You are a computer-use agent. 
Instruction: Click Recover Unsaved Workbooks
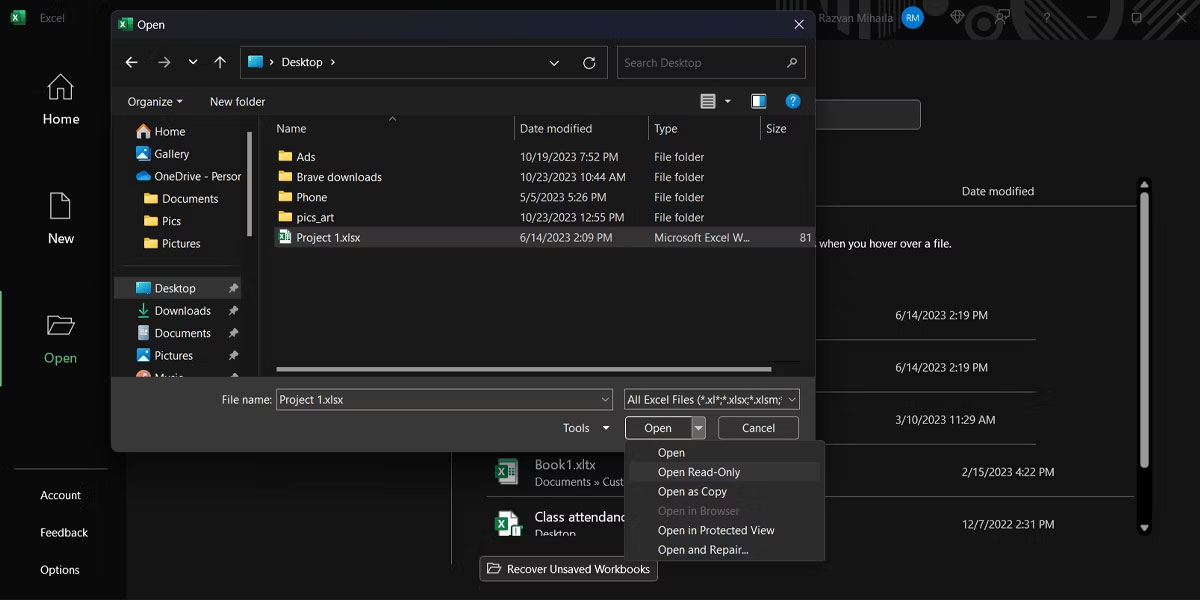click(x=568, y=568)
